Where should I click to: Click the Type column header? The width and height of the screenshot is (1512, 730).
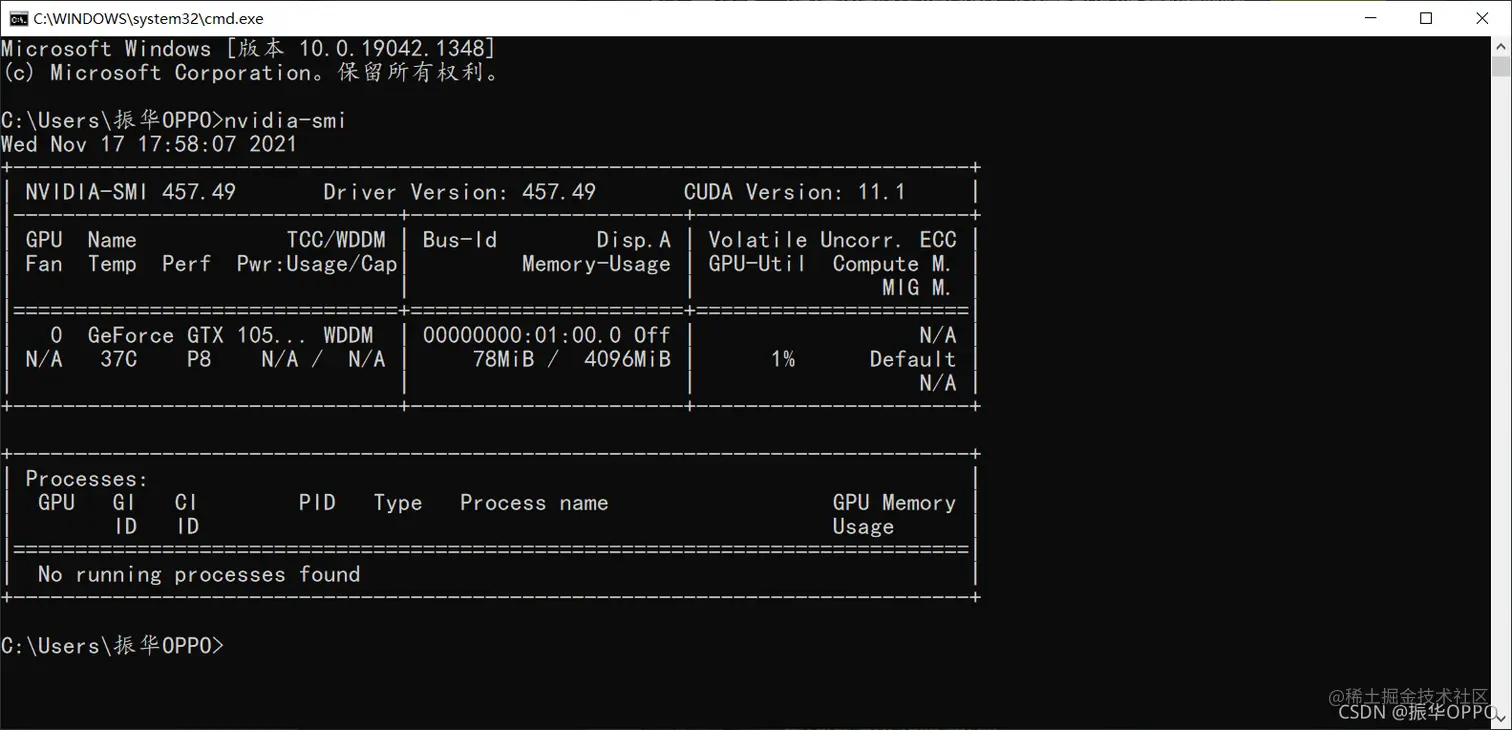(x=398, y=503)
